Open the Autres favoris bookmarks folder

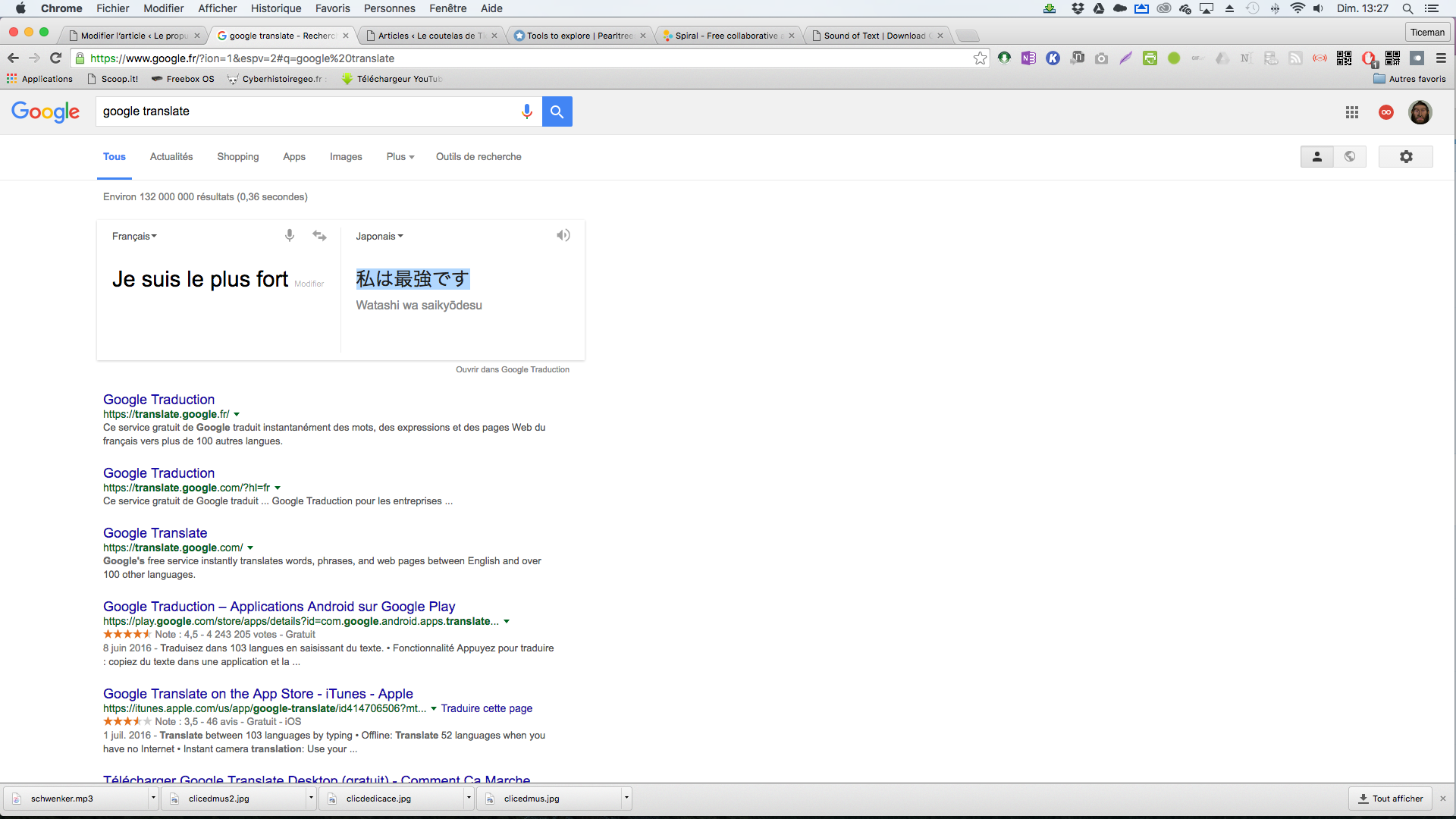(1410, 79)
